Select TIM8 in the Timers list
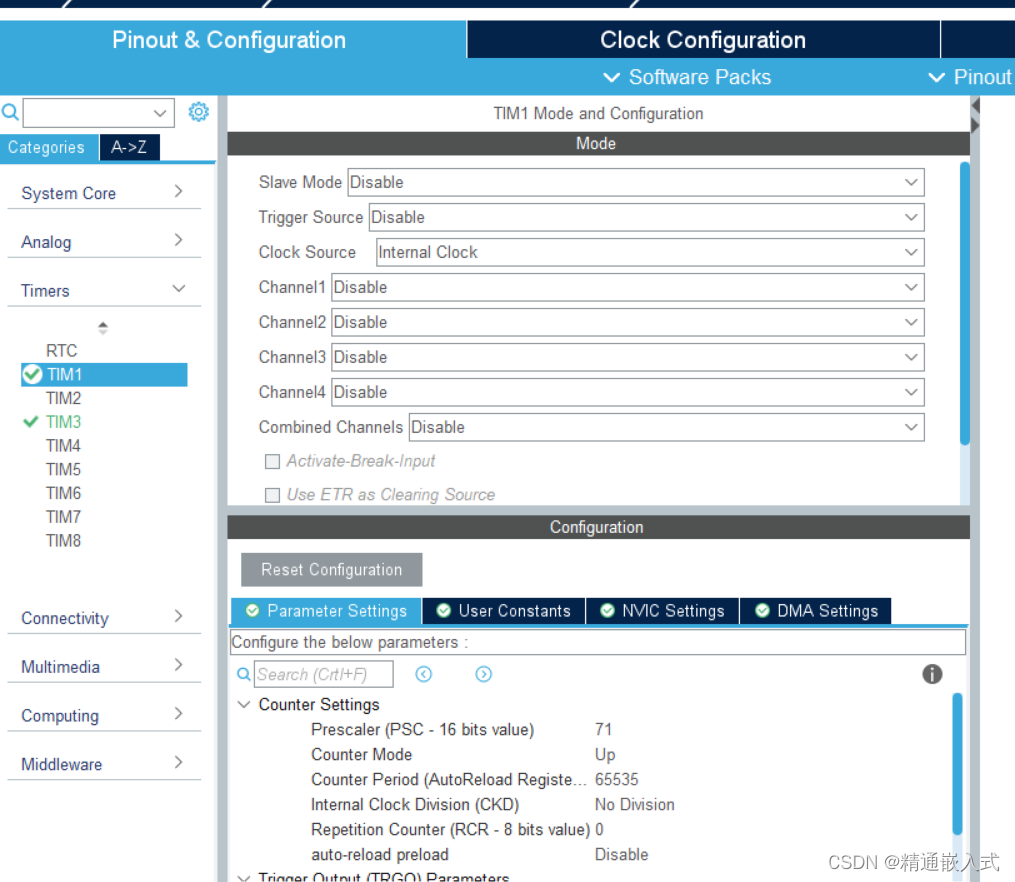 pos(63,540)
